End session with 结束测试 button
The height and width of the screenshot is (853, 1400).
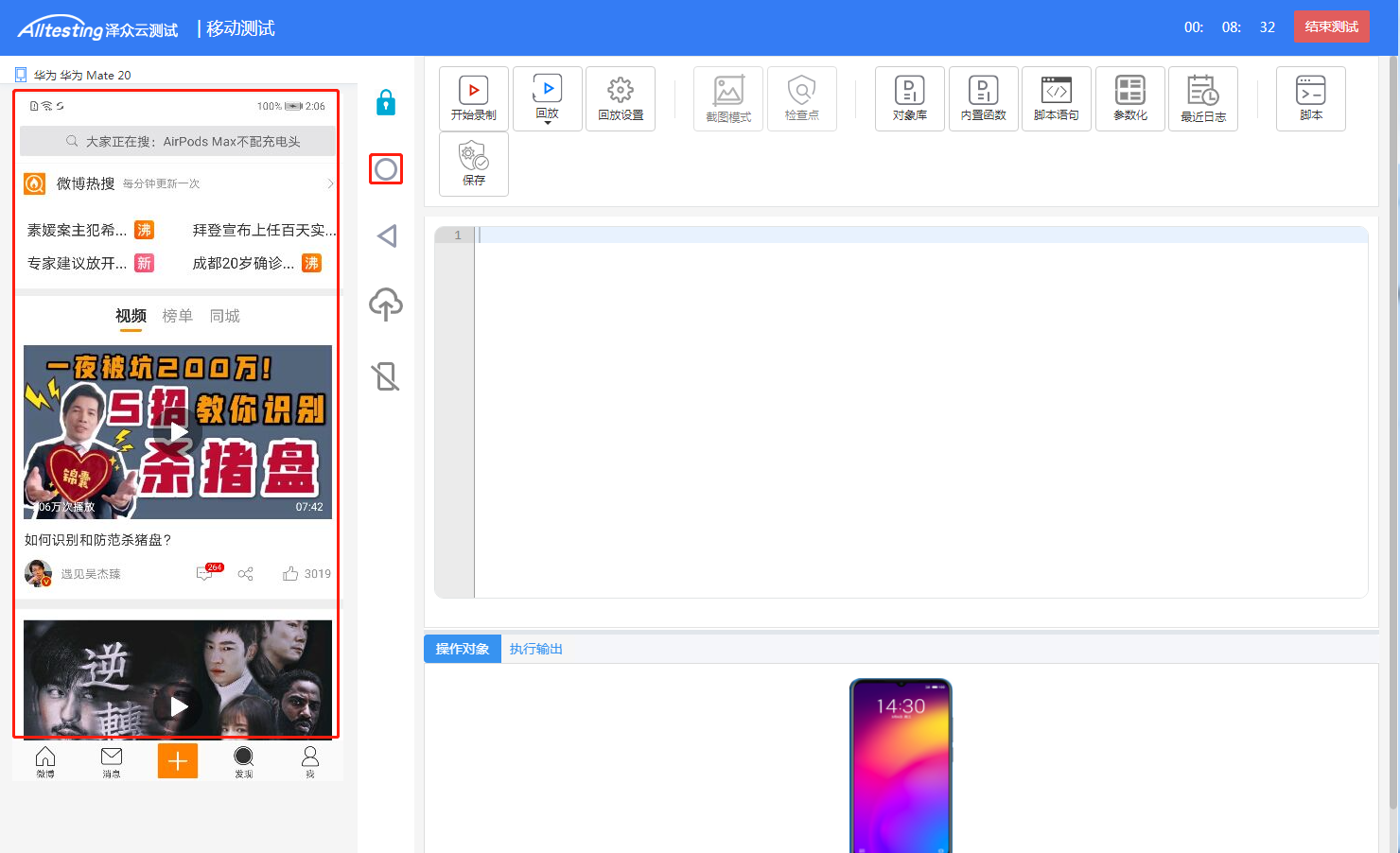(x=1331, y=26)
